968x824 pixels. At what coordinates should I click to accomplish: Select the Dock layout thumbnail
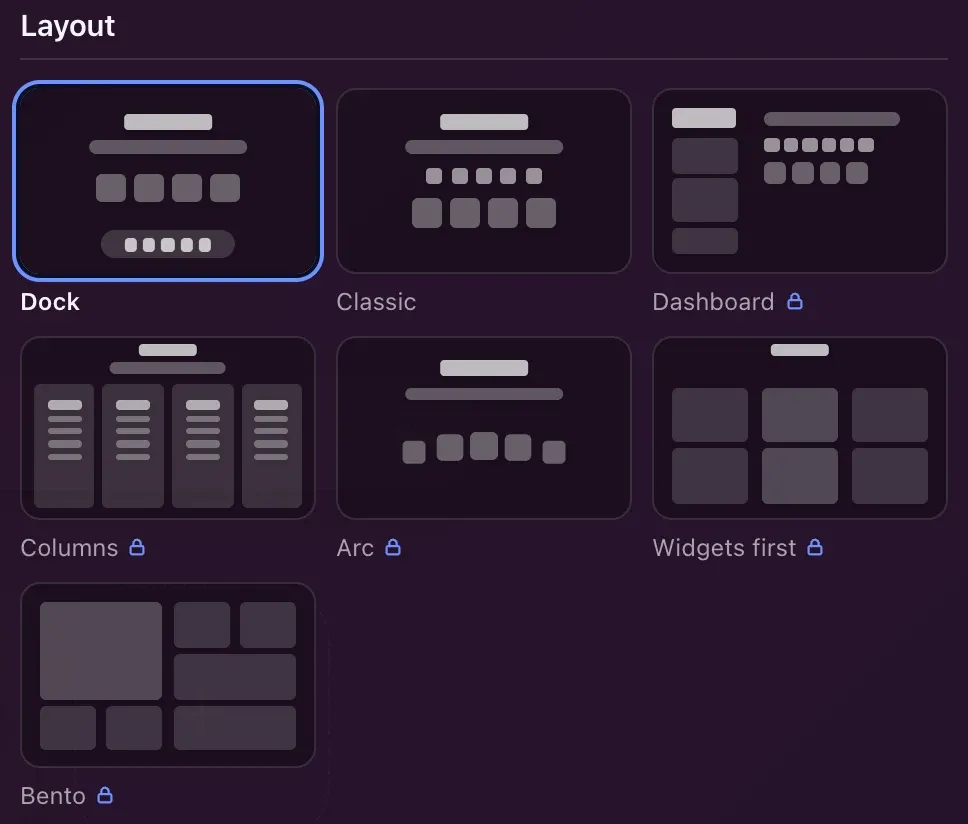[168, 181]
